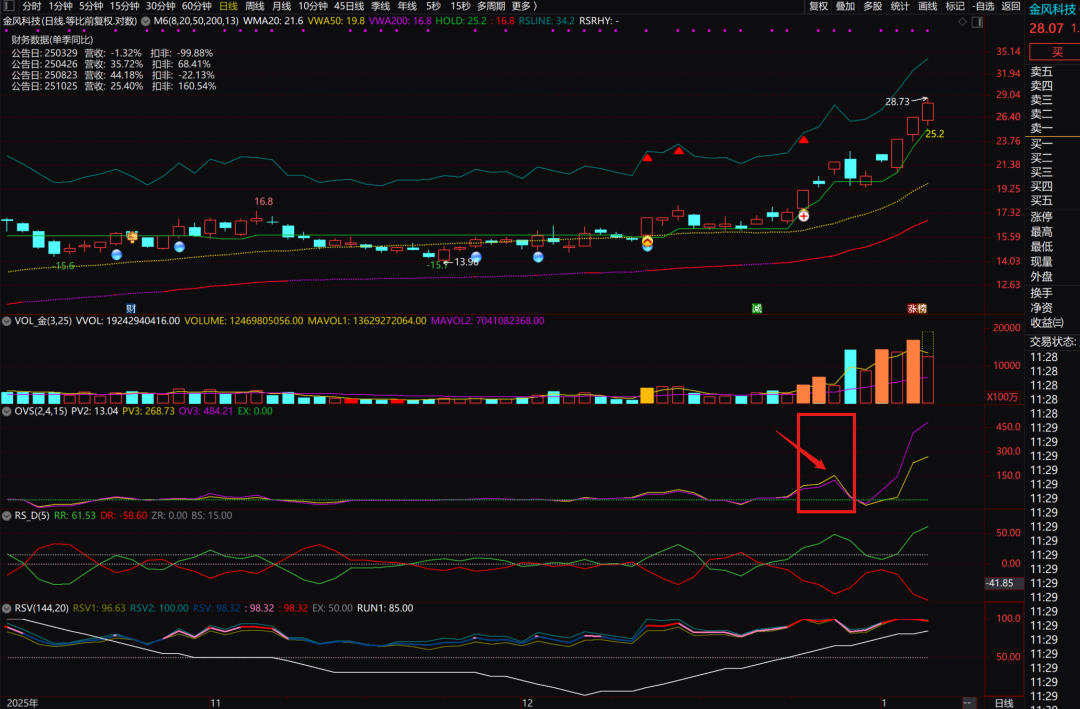Click the 公告日: 251025 financial data row
Viewport: 1080px width, 709px height.
(114, 86)
